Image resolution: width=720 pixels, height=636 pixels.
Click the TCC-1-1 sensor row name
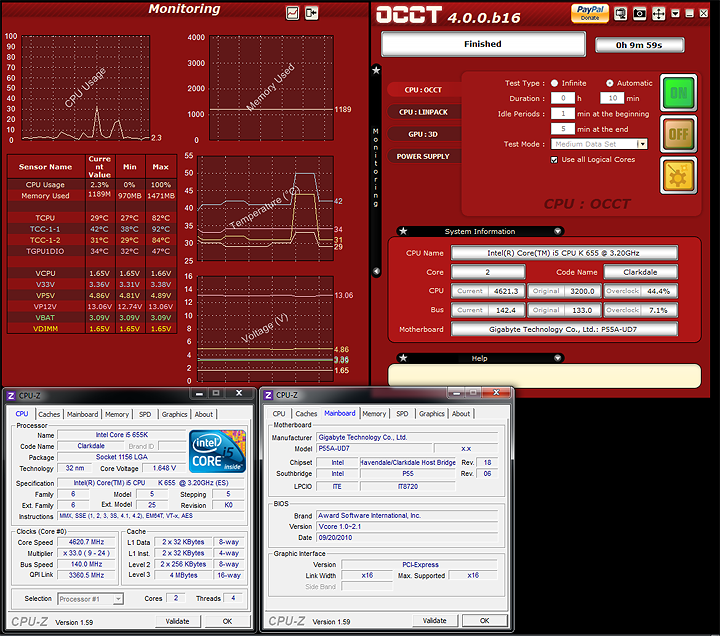[45, 229]
